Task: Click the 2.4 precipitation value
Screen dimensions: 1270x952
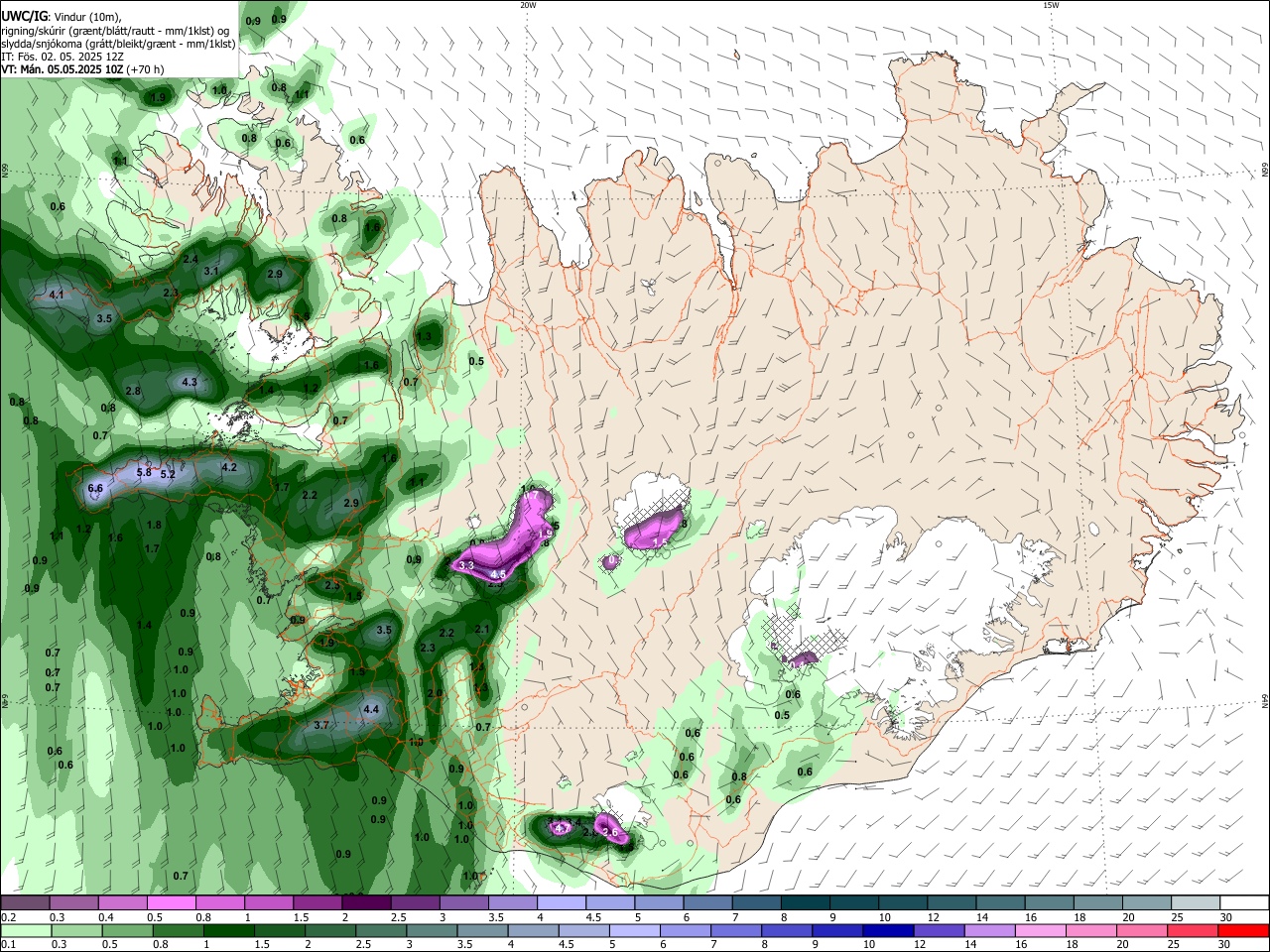Action: click(x=190, y=259)
